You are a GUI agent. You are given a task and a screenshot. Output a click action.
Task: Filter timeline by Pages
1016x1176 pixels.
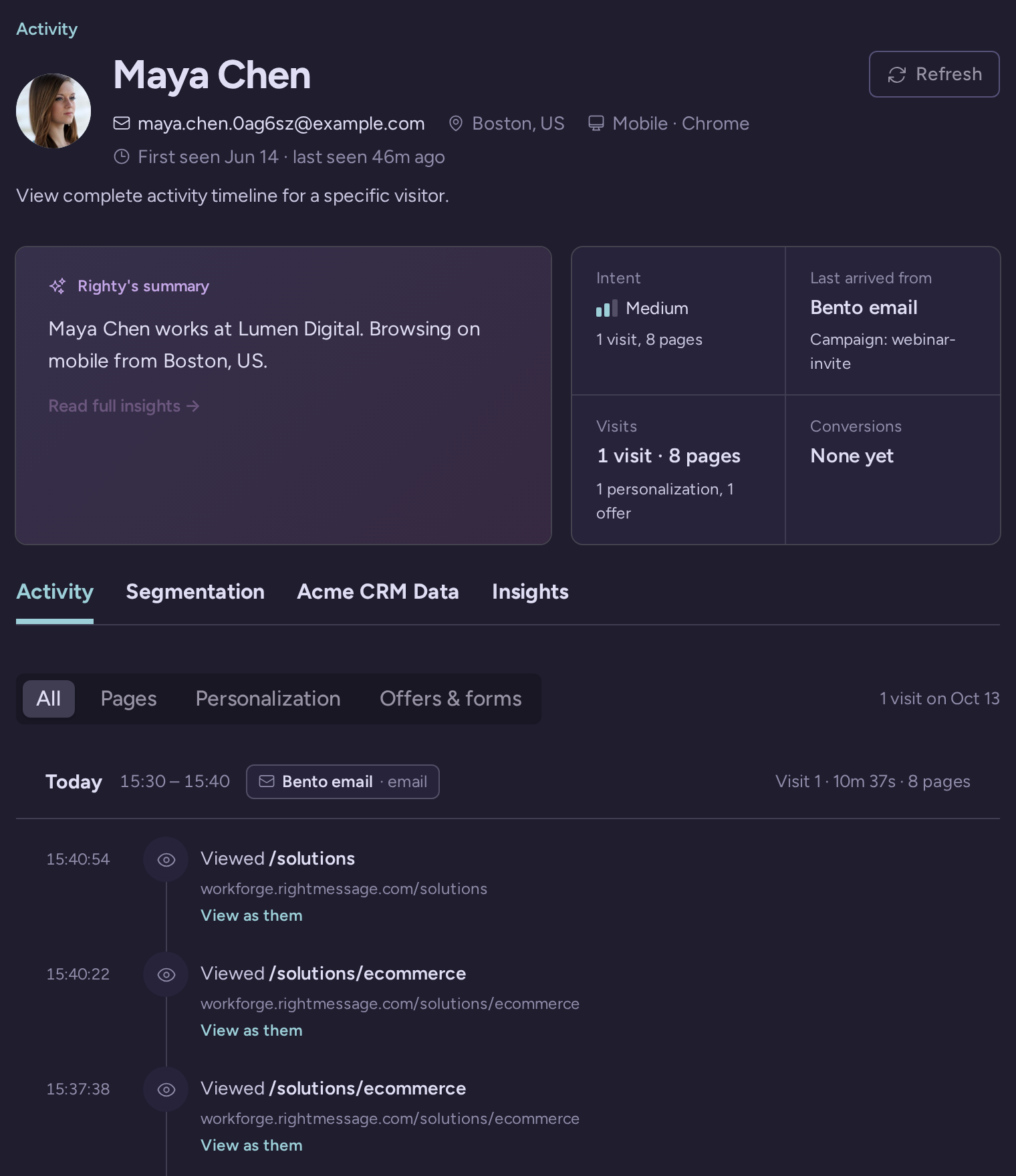pos(129,699)
